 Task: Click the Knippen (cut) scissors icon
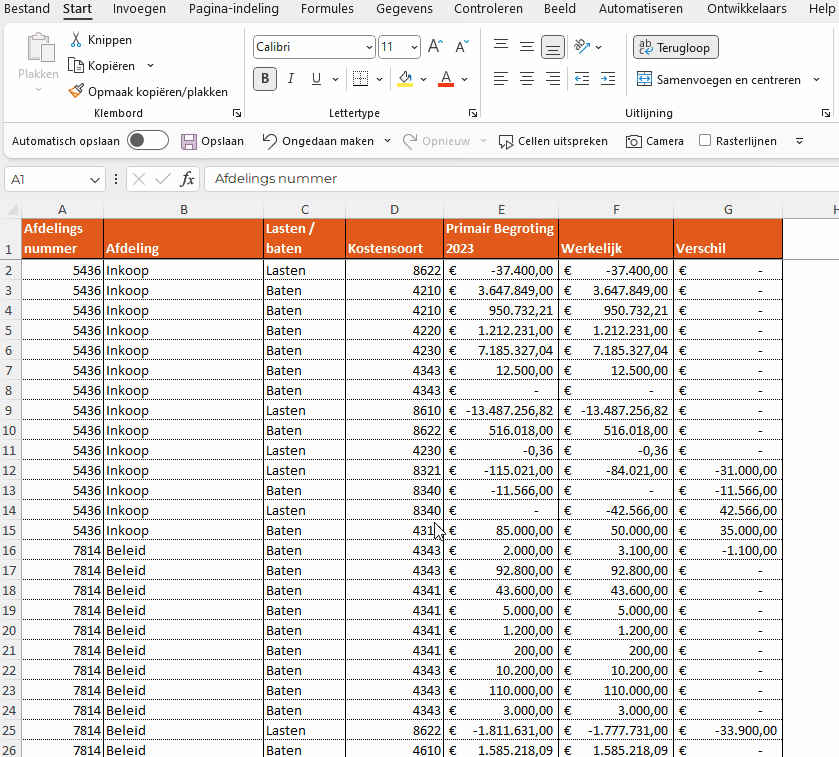click(76, 40)
